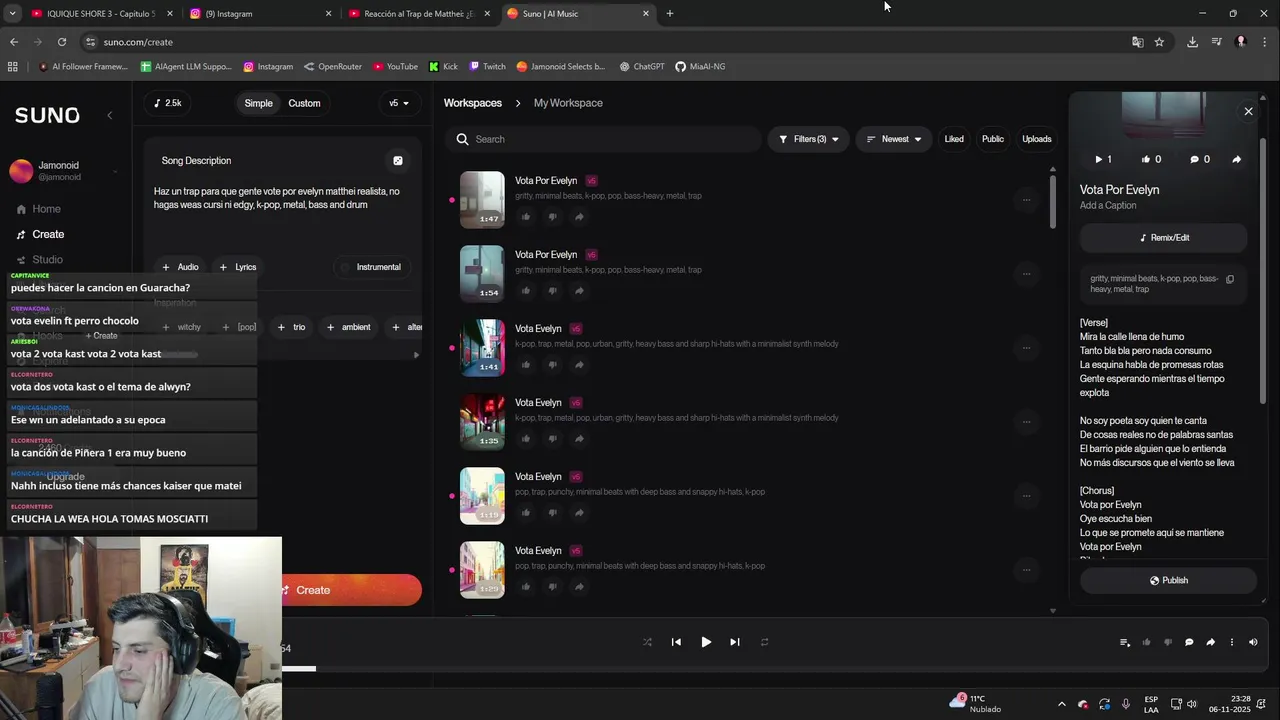Share the Vota Evelyn 1:35 track
Image resolution: width=1280 pixels, height=720 pixels.
tap(579, 439)
